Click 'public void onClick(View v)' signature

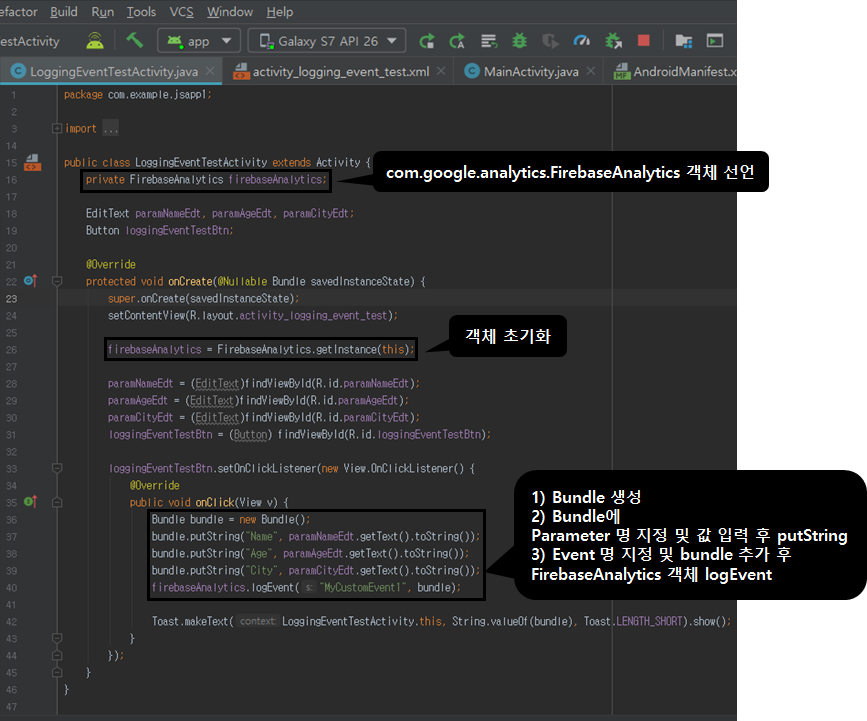tap(203, 503)
